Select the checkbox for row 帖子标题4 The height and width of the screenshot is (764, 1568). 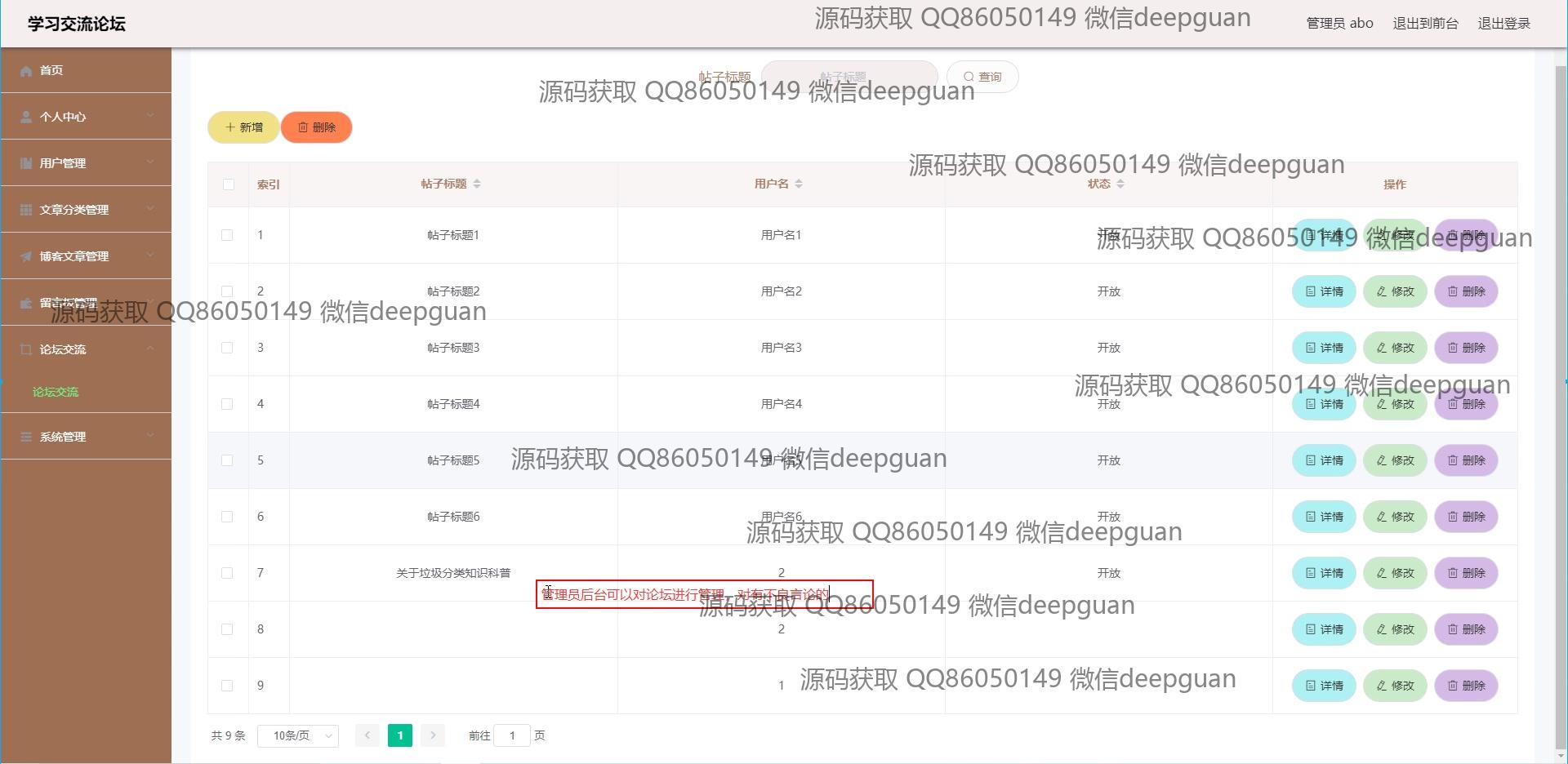click(x=227, y=404)
